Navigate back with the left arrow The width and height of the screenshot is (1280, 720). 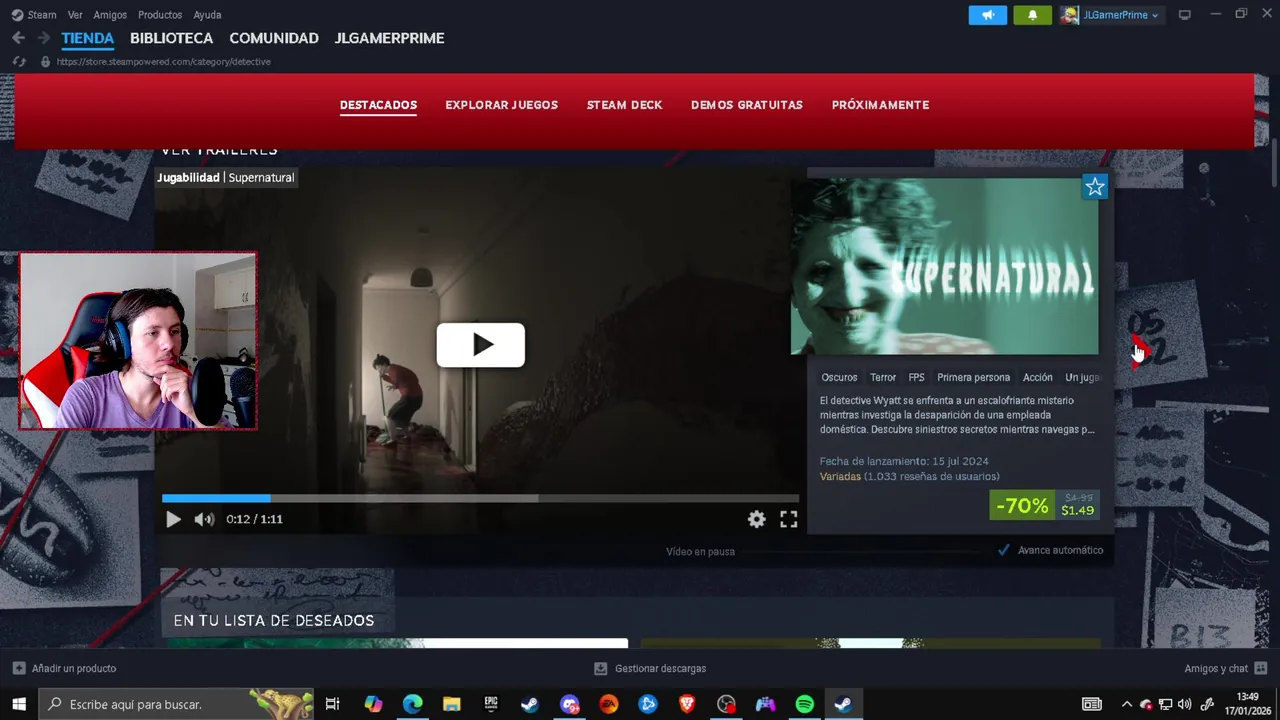coord(18,38)
